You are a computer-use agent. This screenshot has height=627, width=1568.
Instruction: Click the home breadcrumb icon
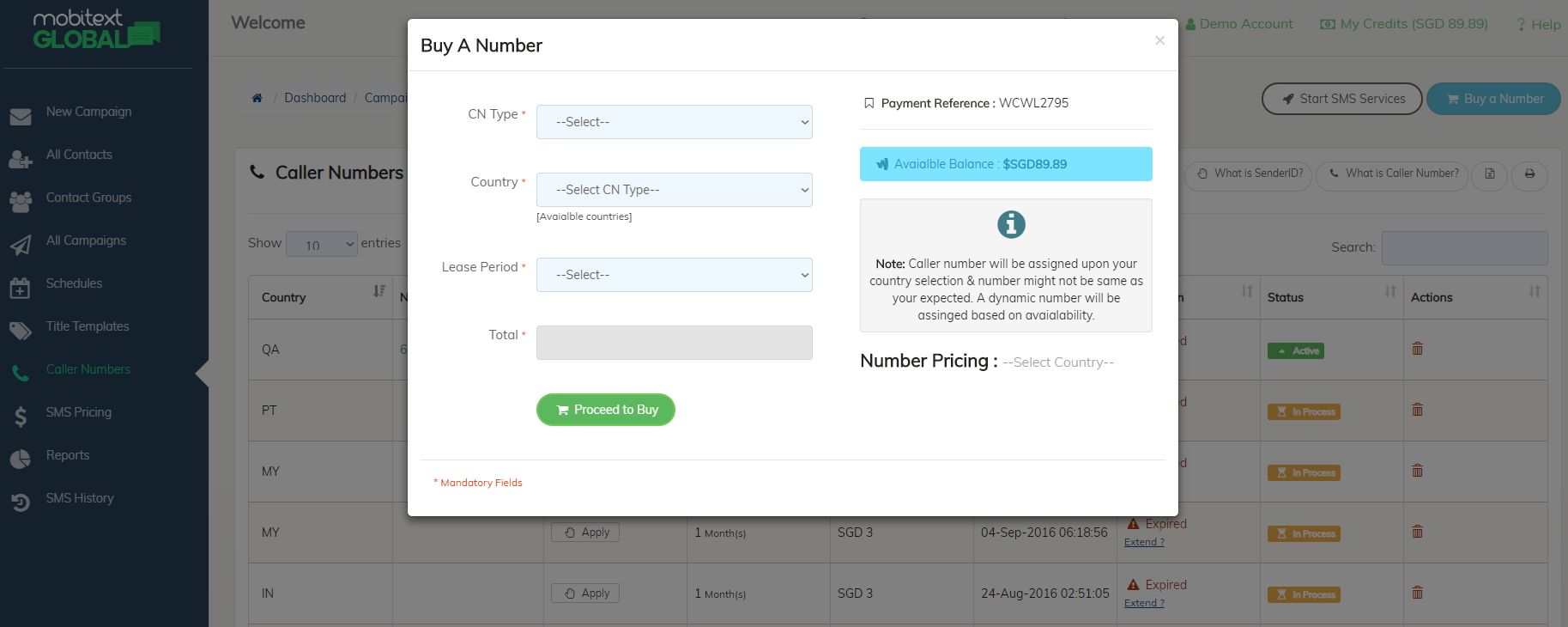click(257, 98)
